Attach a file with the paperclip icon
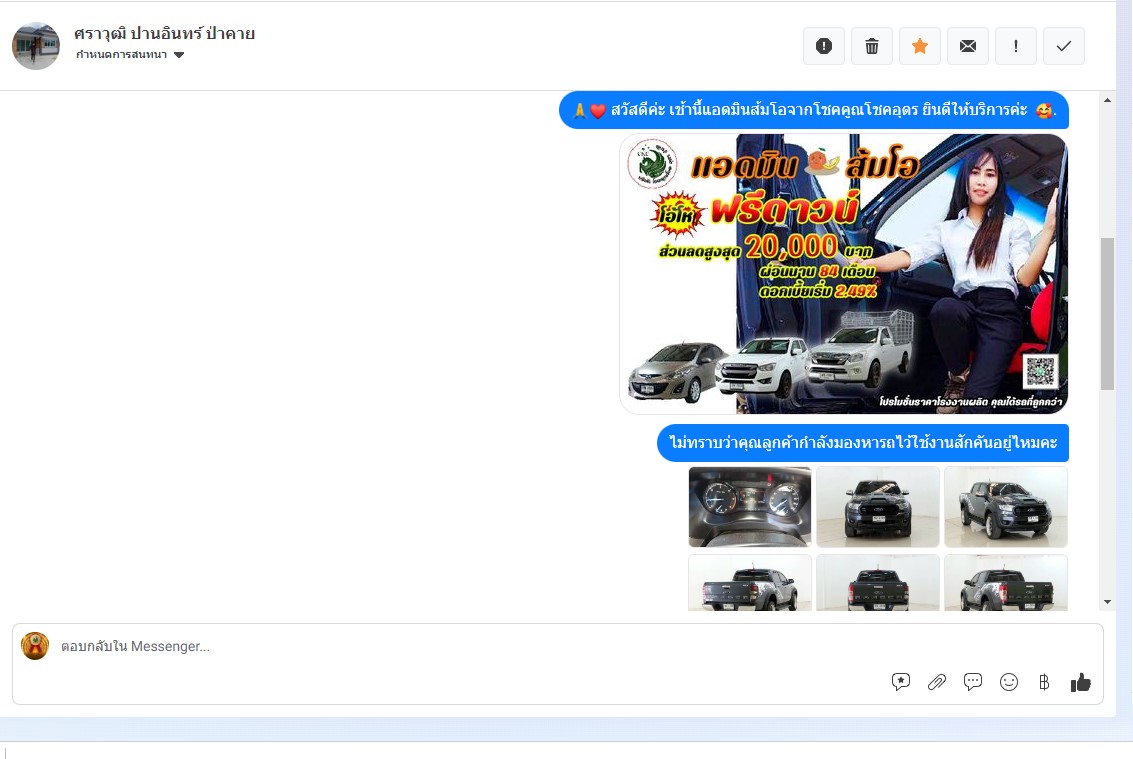 pos(937,682)
